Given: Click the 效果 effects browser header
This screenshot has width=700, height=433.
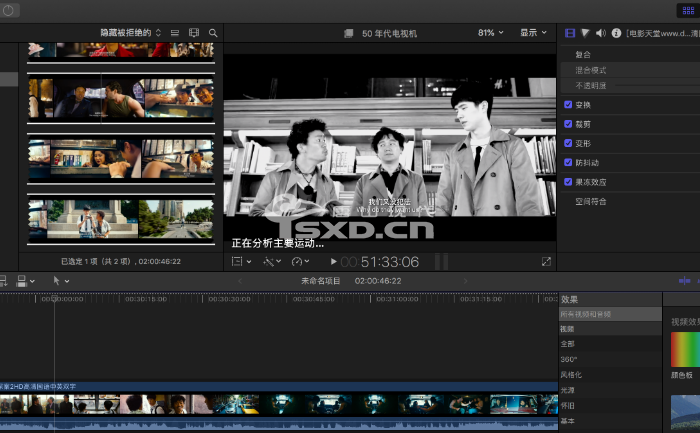Looking at the screenshot, I should click(569, 300).
